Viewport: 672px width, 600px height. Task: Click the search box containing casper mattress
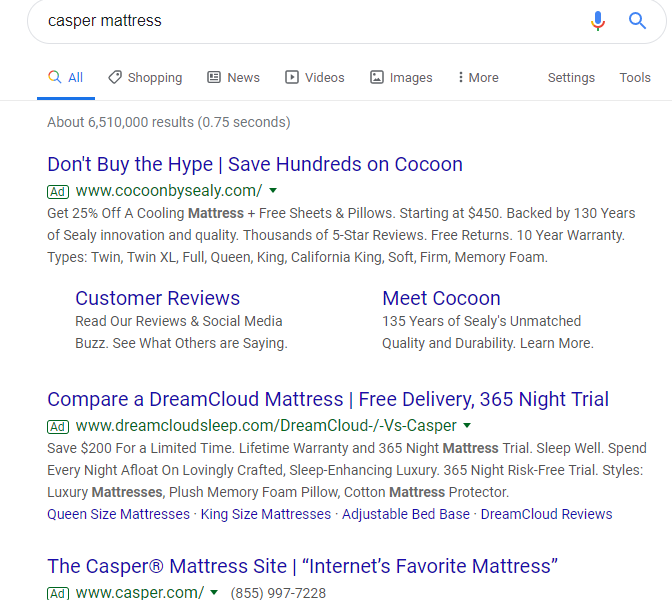(x=347, y=21)
